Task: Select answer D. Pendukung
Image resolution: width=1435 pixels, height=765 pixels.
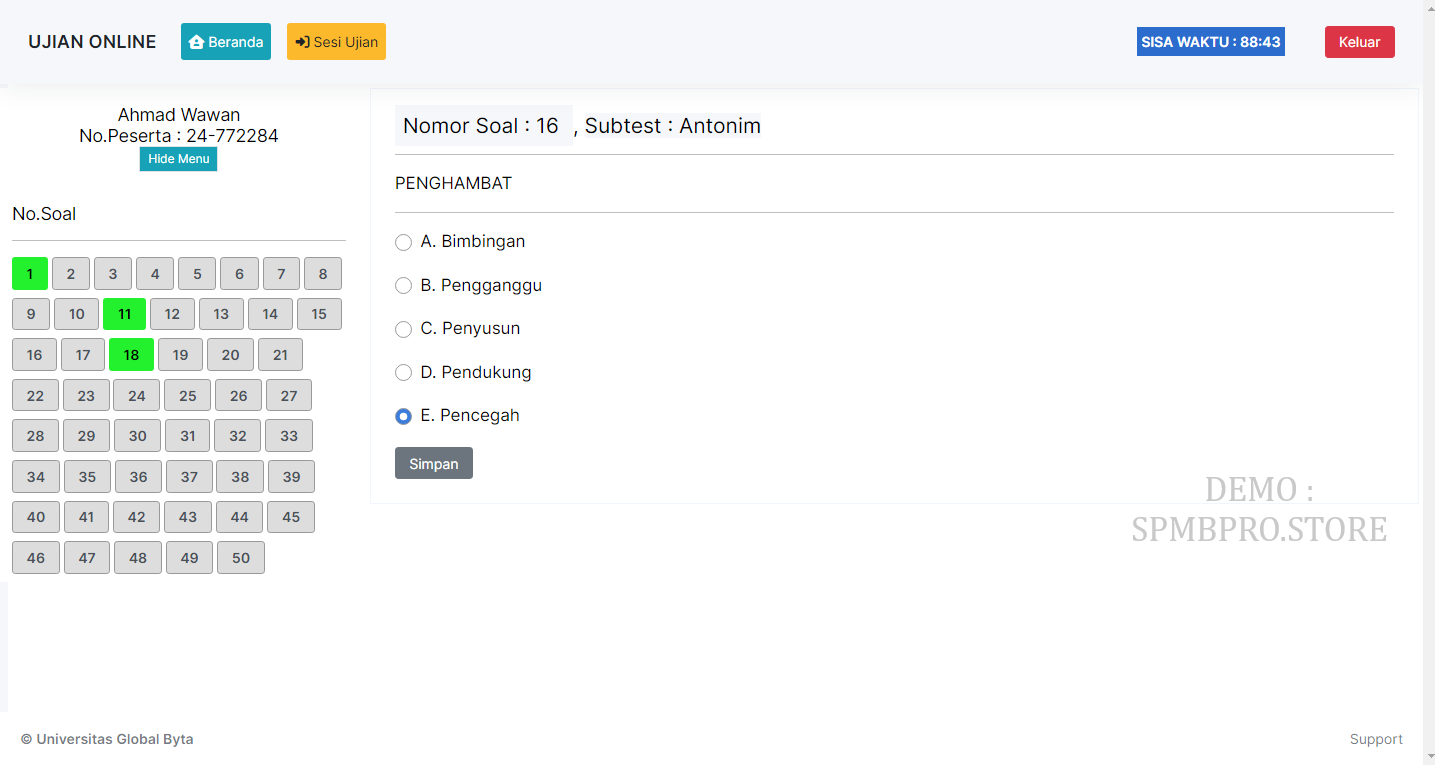Action: [x=403, y=373]
